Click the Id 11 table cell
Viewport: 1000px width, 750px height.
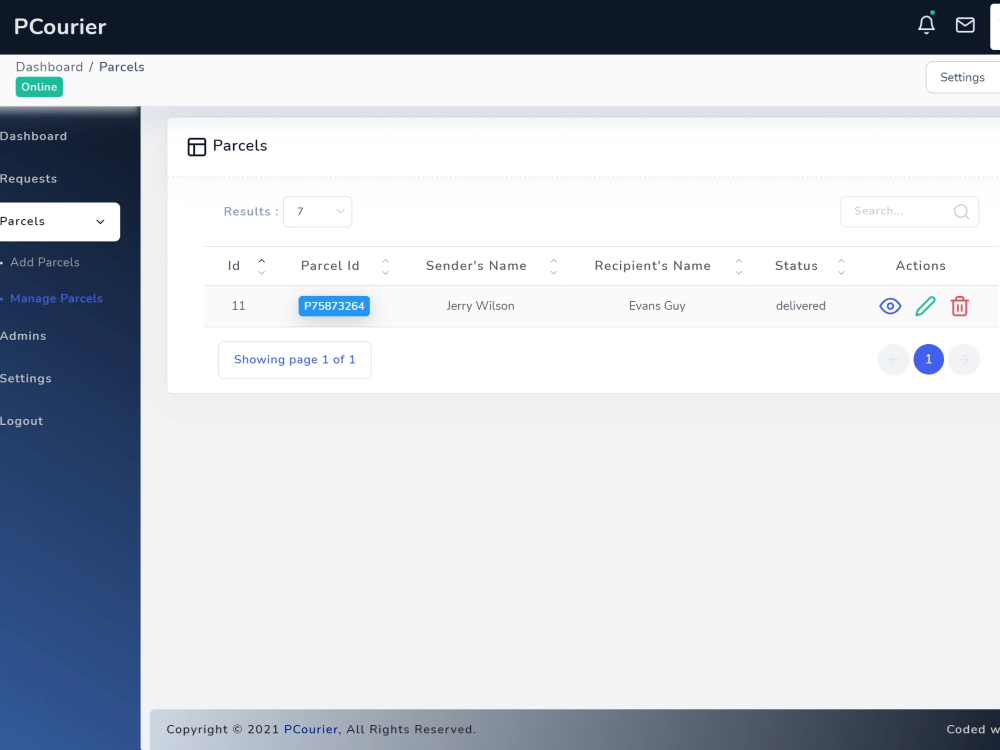point(239,306)
